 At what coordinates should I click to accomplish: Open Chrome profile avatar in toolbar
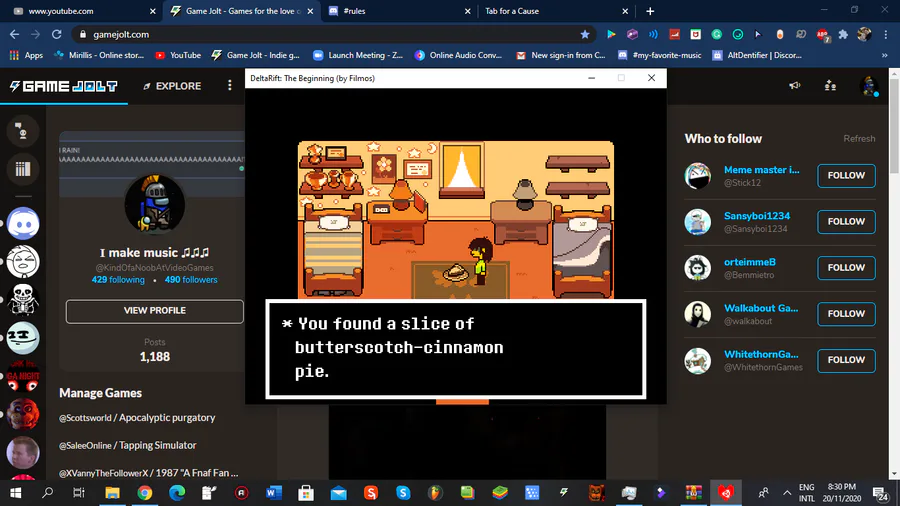[864, 34]
